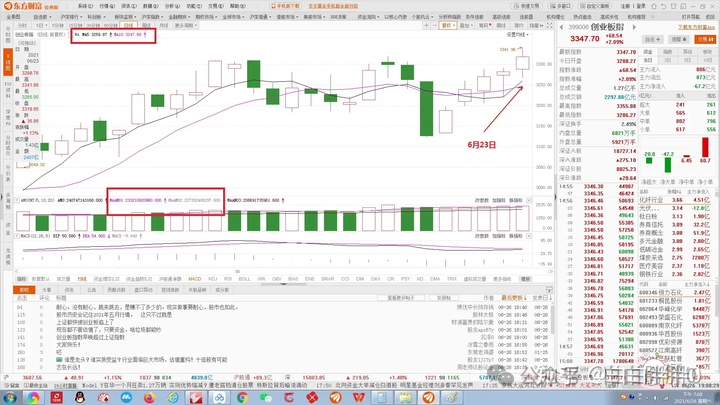Click the plus zoom-in chart icon

[427, 25]
